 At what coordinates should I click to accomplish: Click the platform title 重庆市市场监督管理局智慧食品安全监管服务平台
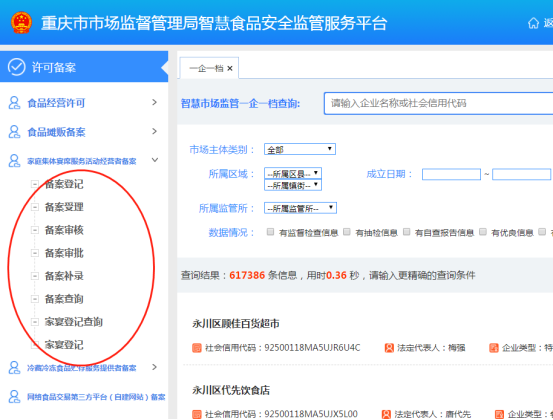click(x=214, y=23)
